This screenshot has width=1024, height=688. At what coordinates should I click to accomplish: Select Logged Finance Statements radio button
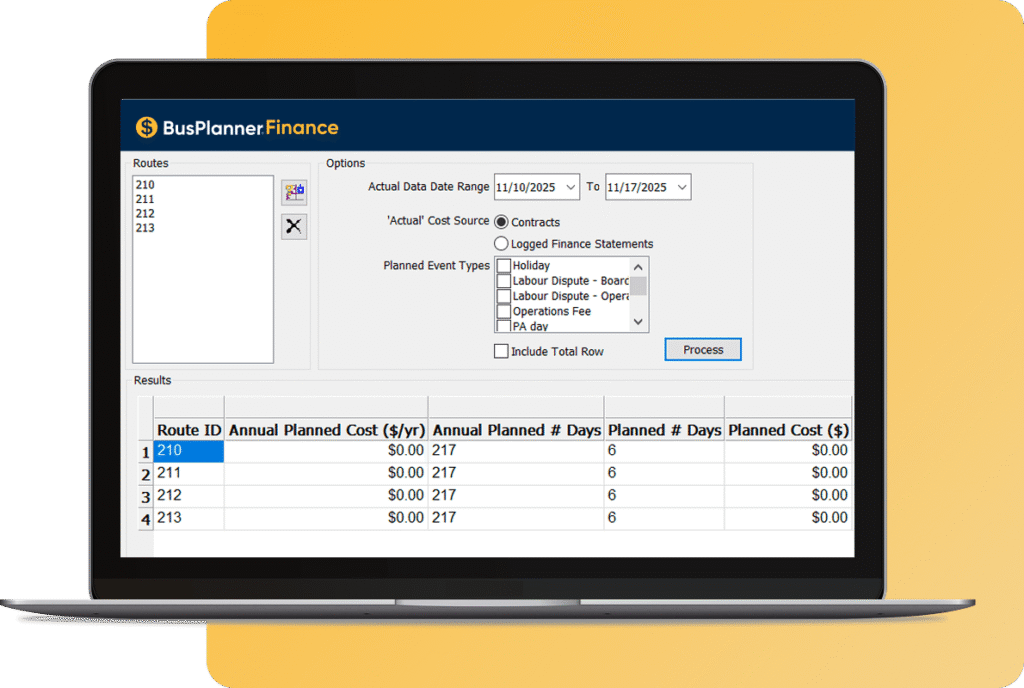point(502,244)
